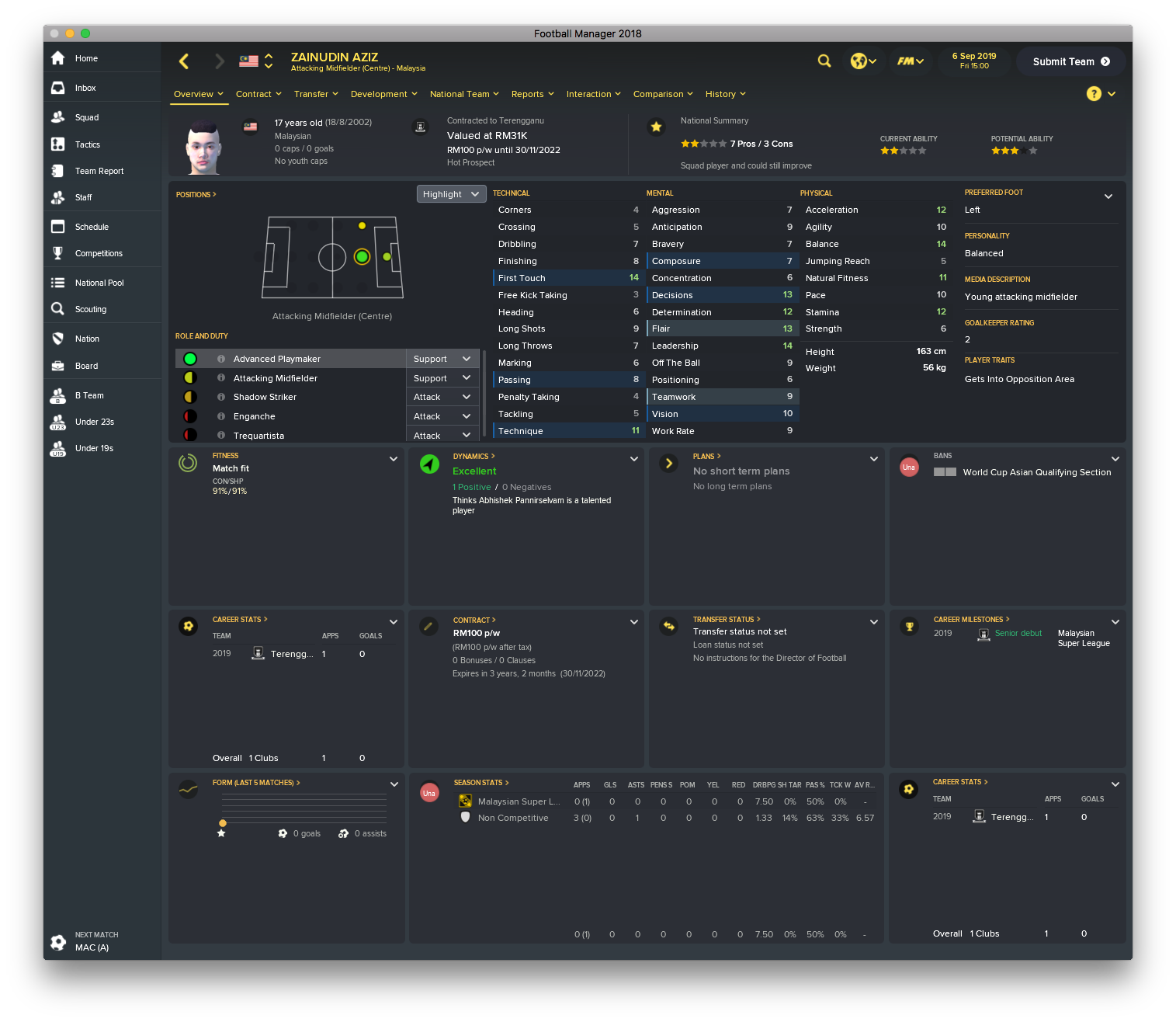Click the Senior debut milestone link
This screenshot has height=1022, width=1176.
point(1018,634)
